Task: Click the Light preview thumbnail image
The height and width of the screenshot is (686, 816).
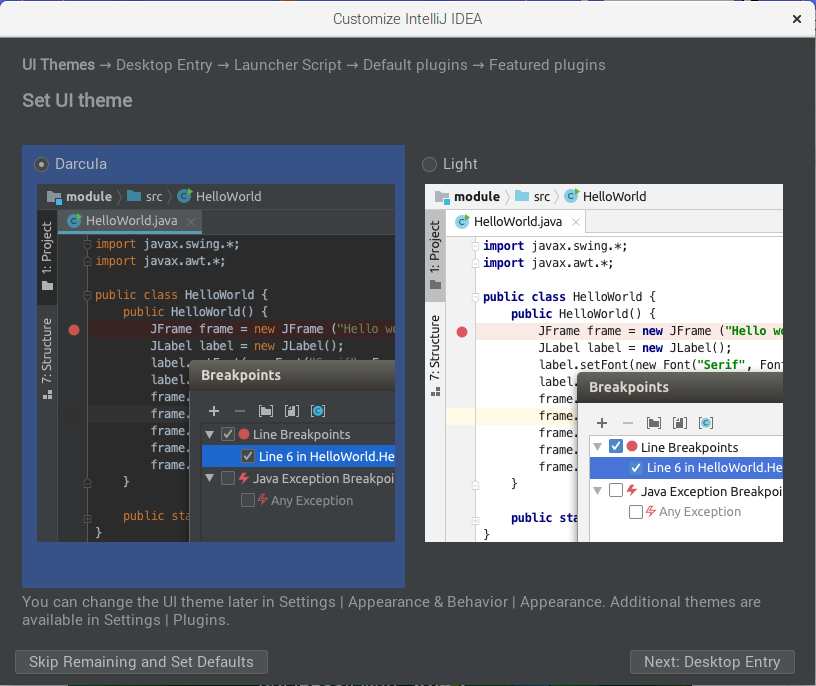Action: (x=604, y=363)
